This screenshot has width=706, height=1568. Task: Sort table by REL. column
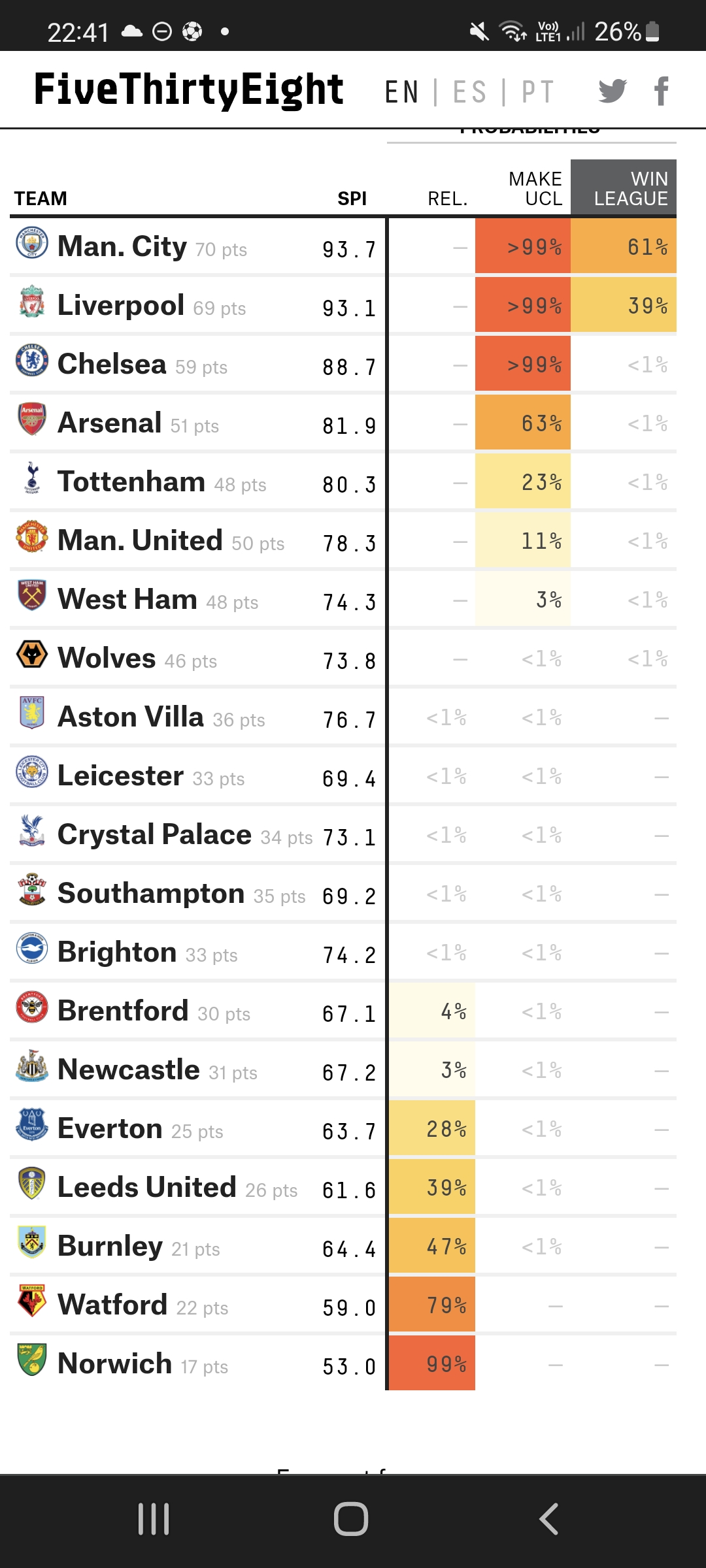coord(447,199)
